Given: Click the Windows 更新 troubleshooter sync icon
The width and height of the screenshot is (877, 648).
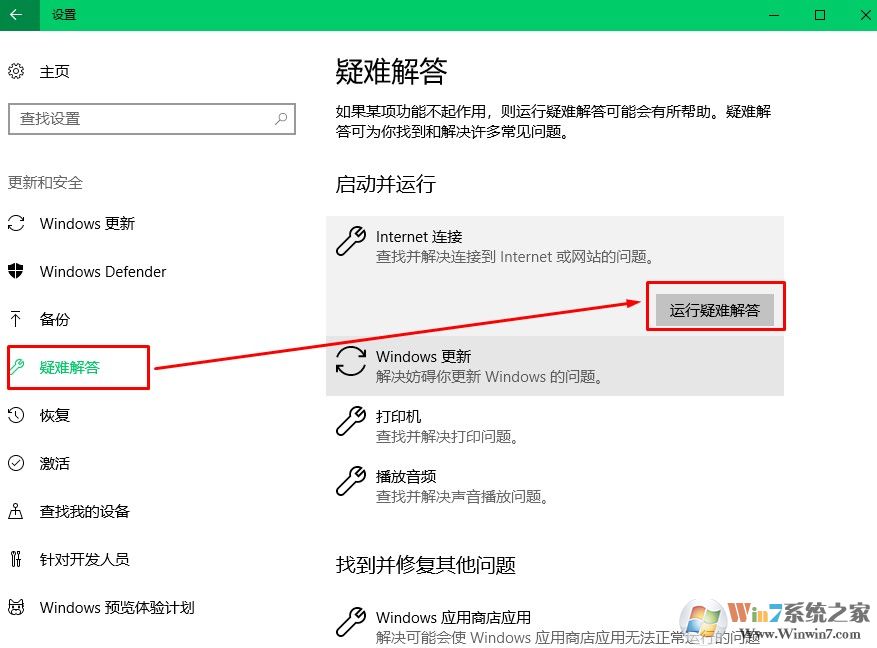Looking at the screenshot, I should (x=351, y=361).
